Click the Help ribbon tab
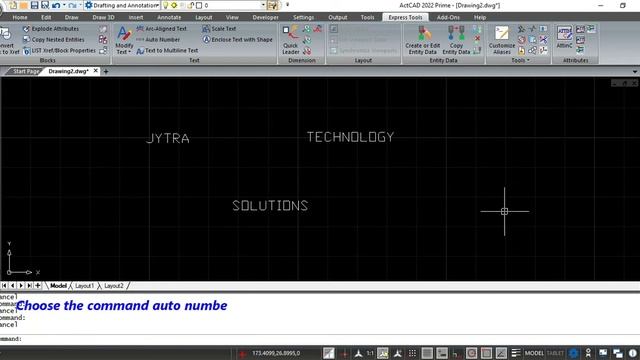 click(x=480, y=18)
